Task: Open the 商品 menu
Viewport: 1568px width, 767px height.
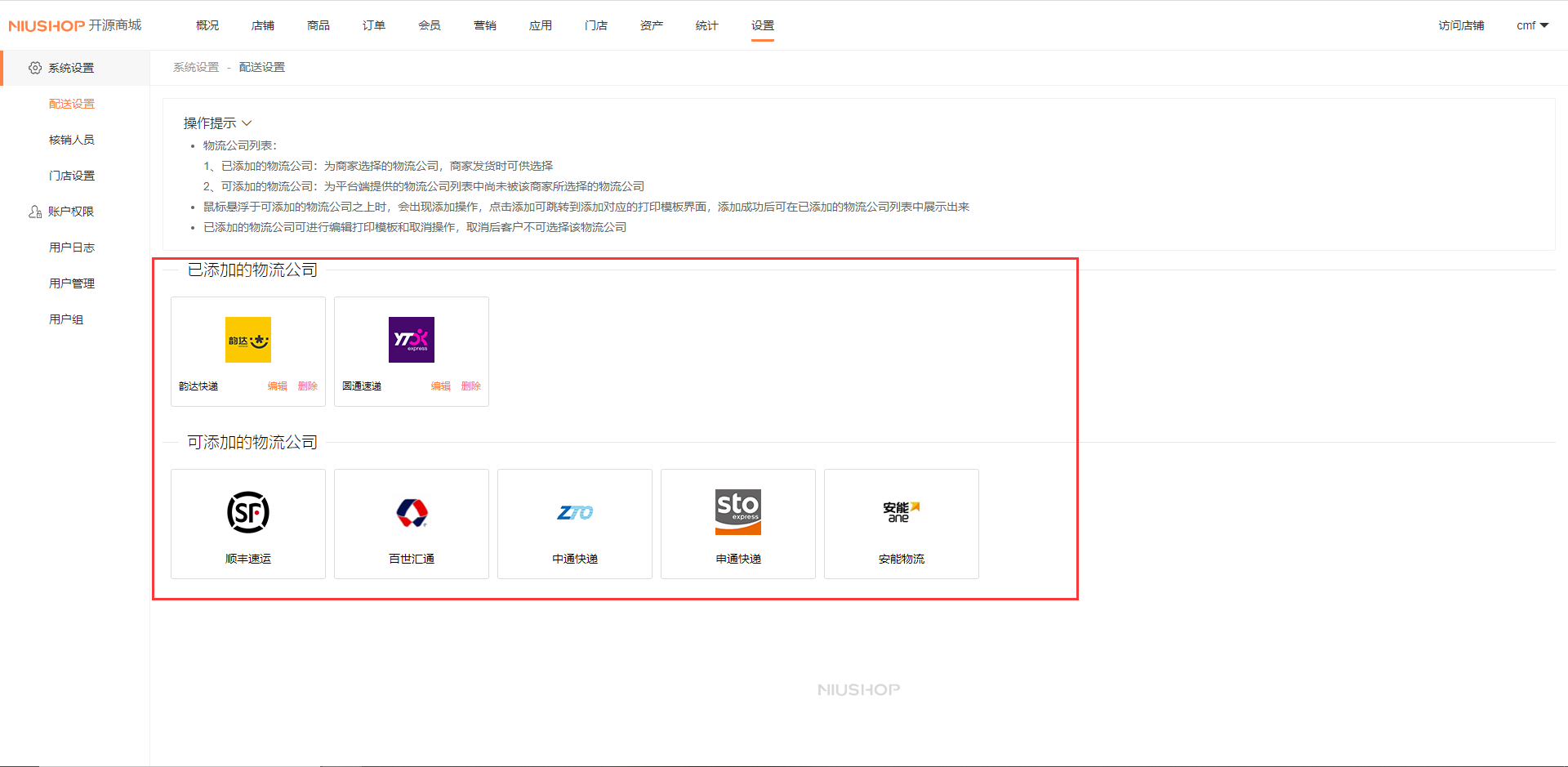Action: 318,25
